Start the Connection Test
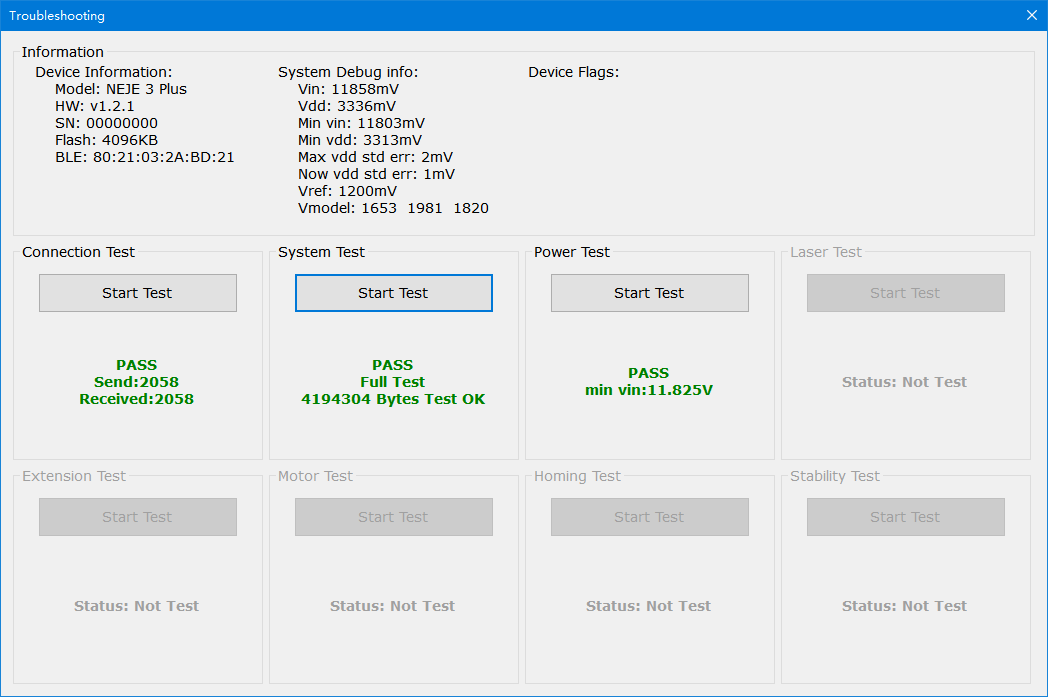The image size is (1048, 697). pos(138,293)
